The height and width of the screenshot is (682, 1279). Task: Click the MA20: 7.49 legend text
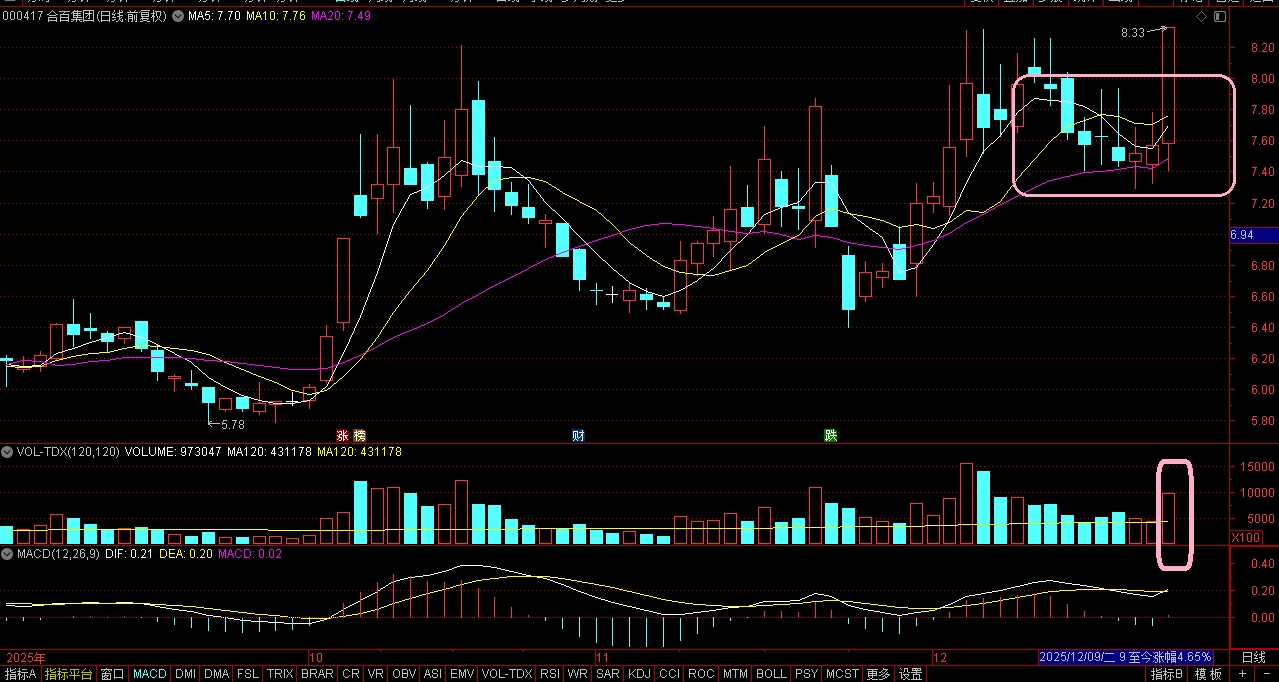[x=342, y=17]
